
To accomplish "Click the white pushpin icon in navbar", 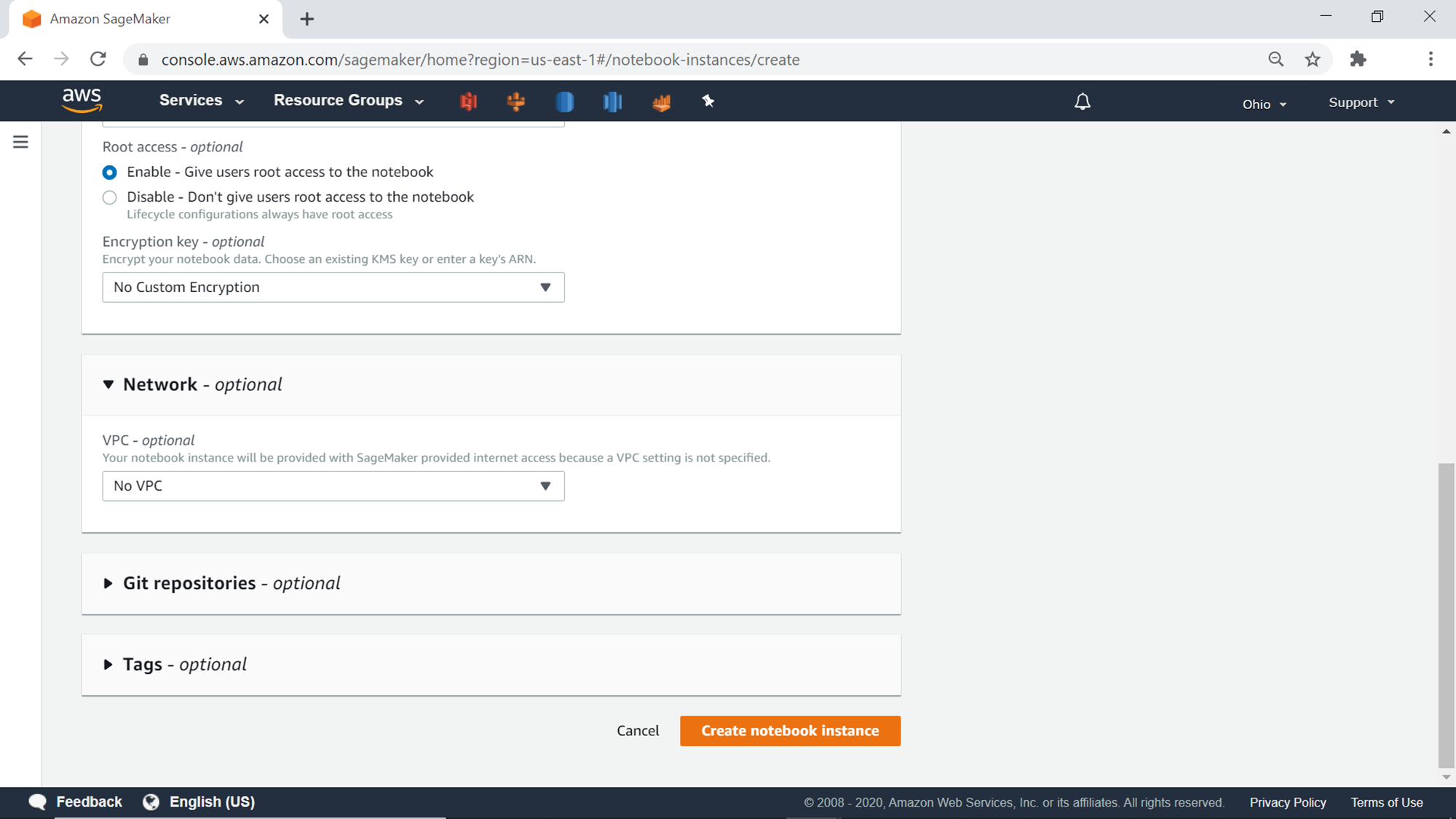I will click(x=708, y=101).
